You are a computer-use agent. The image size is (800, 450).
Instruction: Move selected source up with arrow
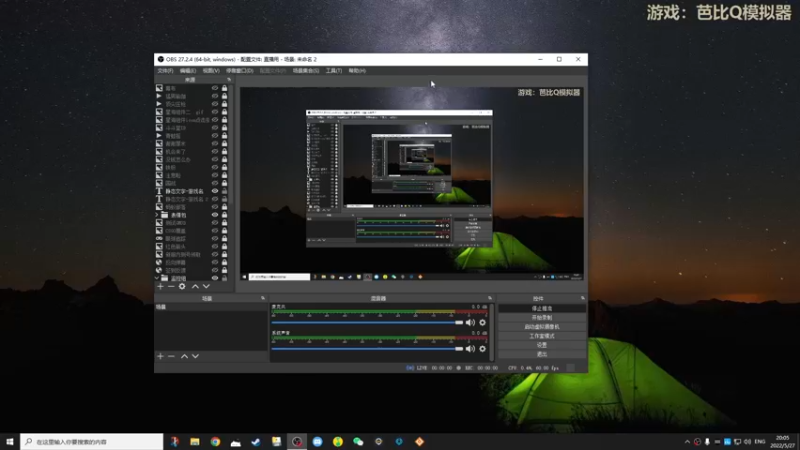(195, 287)
